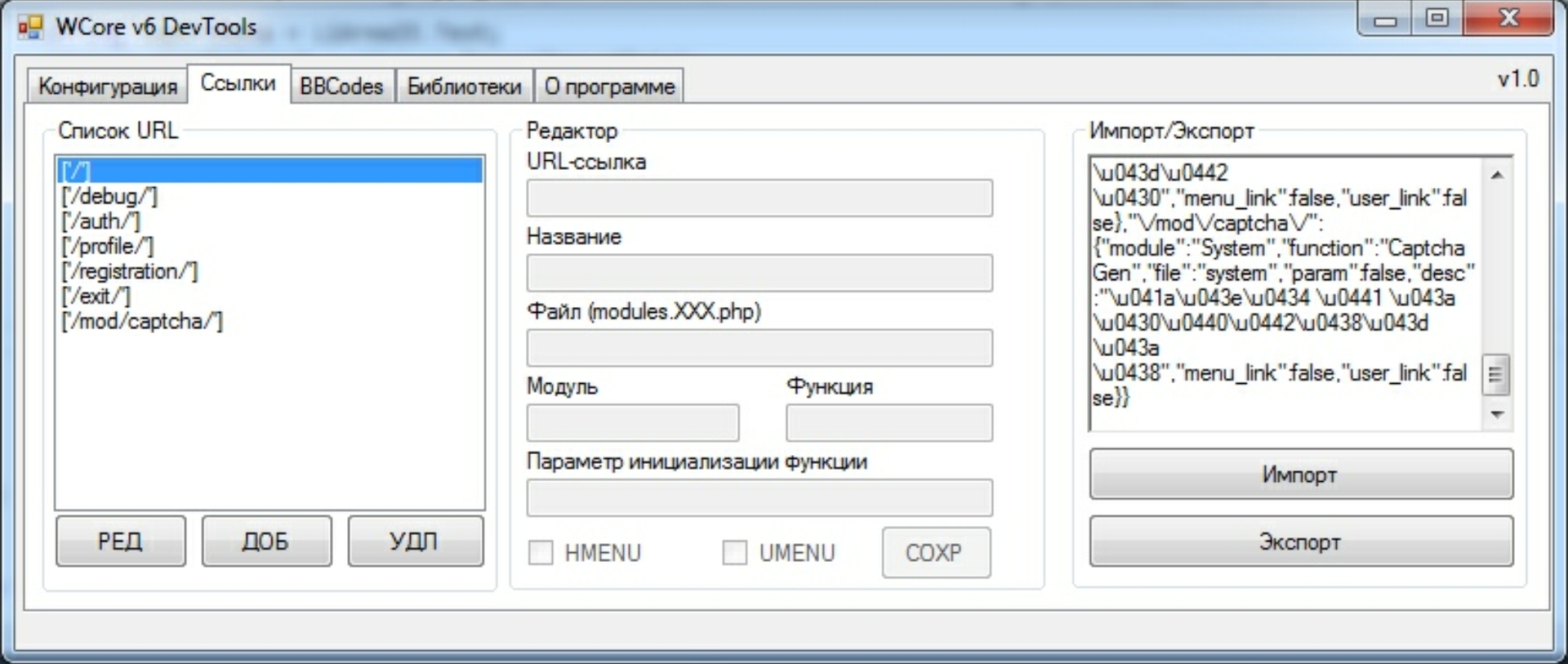Show the О программе tab
This screenshot has height=664, width=1568.
pyautogui.click(x=609, y=87)
